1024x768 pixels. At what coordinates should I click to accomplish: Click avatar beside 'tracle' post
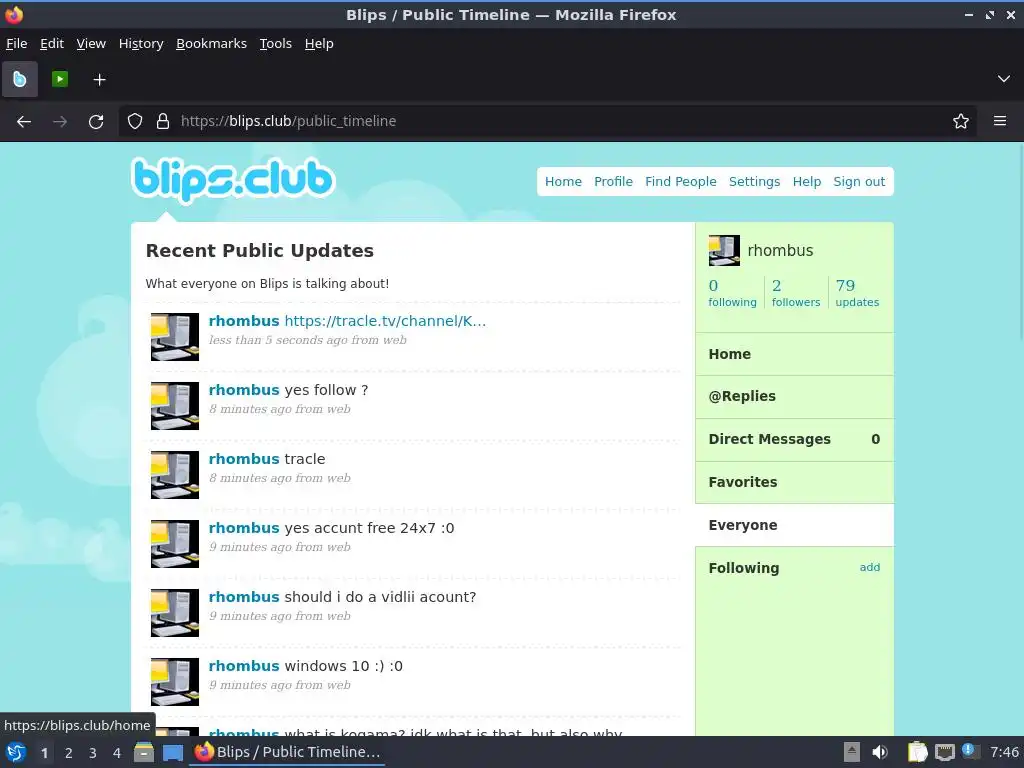175,475
